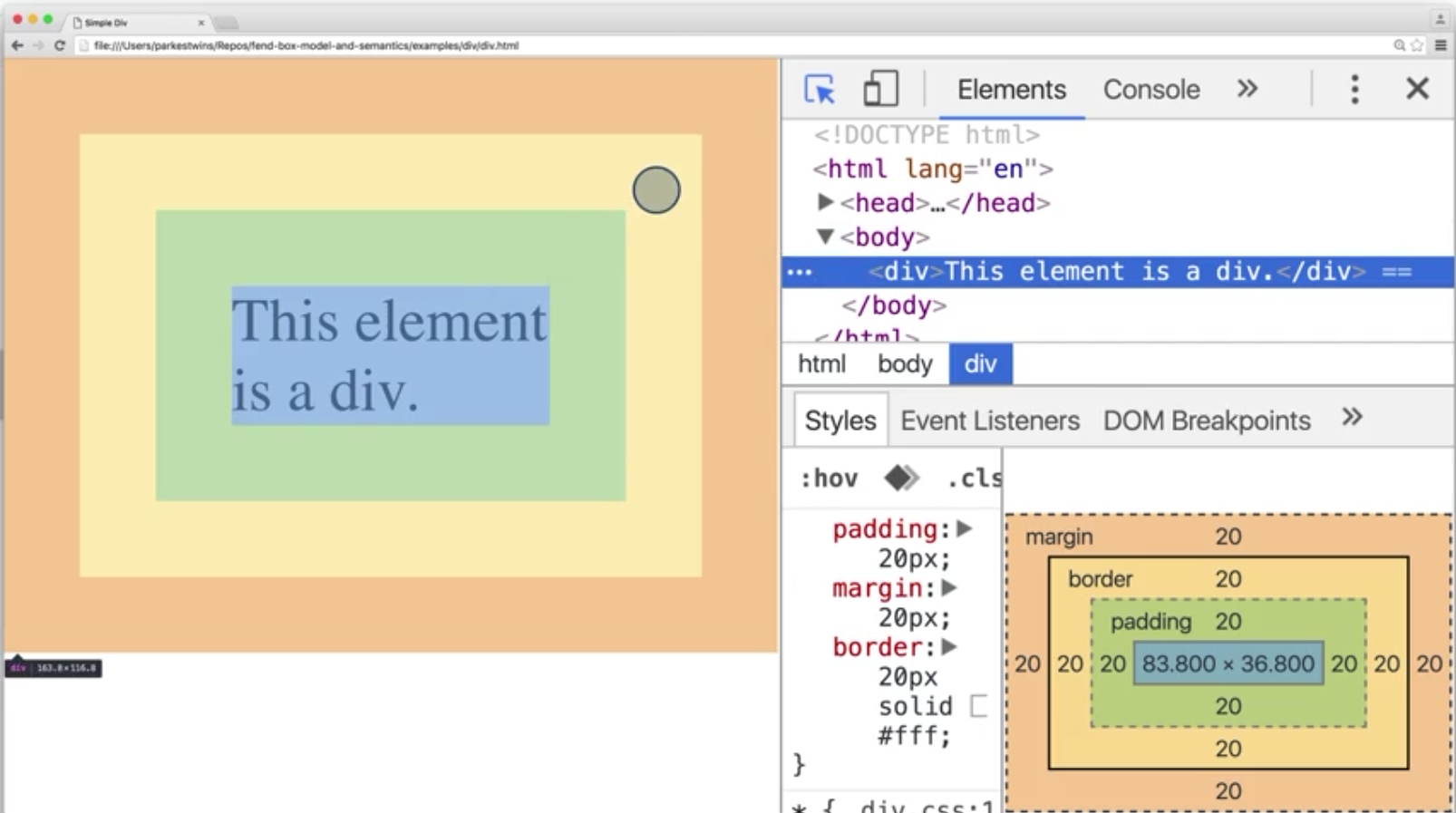This screenshot has height=813, width=1456.
Task: Click the content size 83.800 × 36.800
Action: pyautogui.click(x=1228, y=663)
